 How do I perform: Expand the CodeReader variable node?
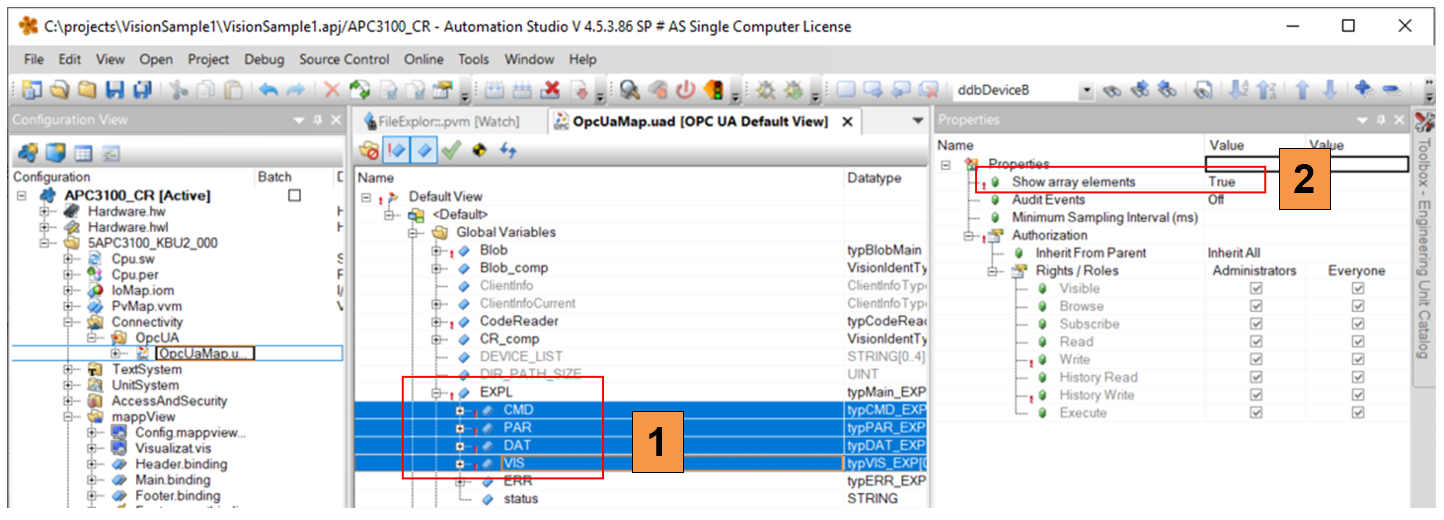[437, 322]
